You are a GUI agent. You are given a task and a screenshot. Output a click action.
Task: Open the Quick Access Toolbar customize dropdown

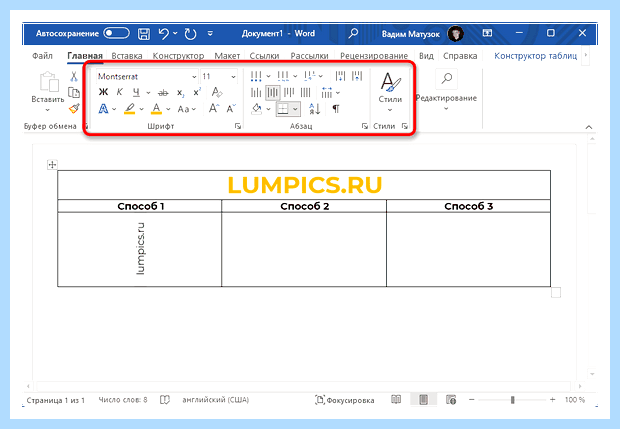(x=210, y=34)
